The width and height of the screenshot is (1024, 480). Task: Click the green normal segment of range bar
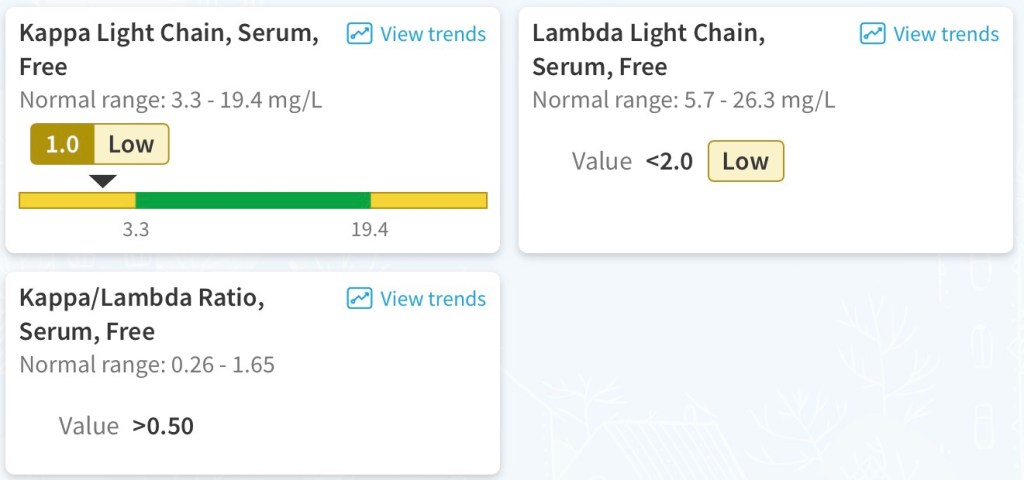[252, 200]
